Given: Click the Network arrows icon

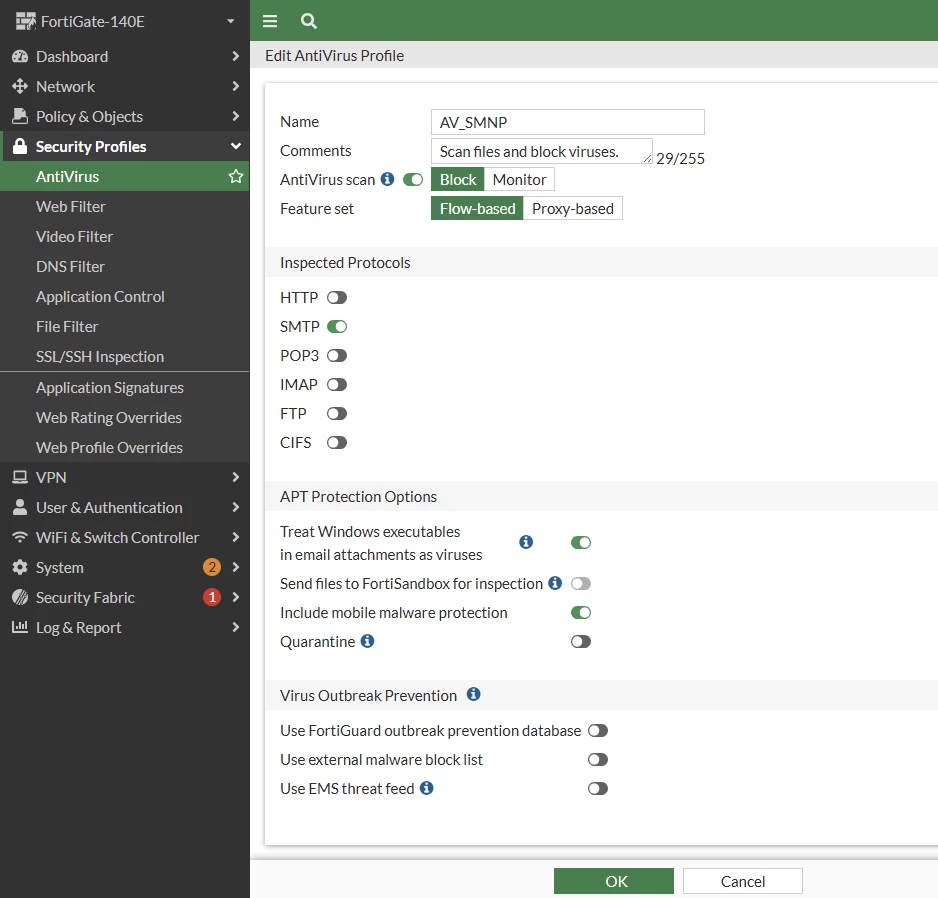Looking at the screenshot, I should 20,86.
